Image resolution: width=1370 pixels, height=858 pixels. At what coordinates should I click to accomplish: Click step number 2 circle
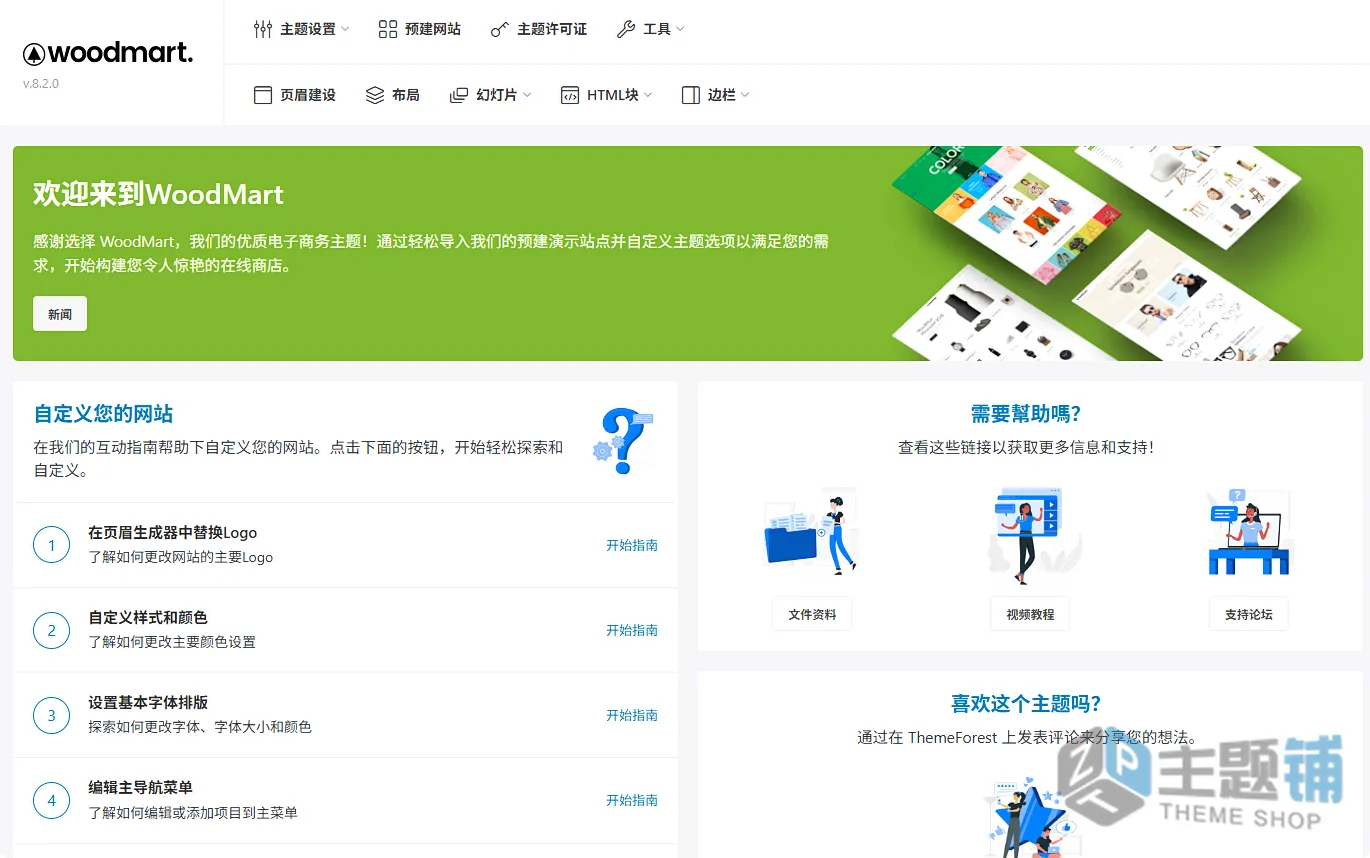tap(51, 630)
